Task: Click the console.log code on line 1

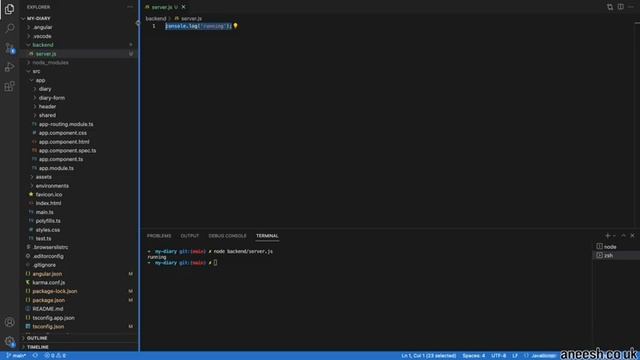Action: pyautogui.click(x=198, y=26)
